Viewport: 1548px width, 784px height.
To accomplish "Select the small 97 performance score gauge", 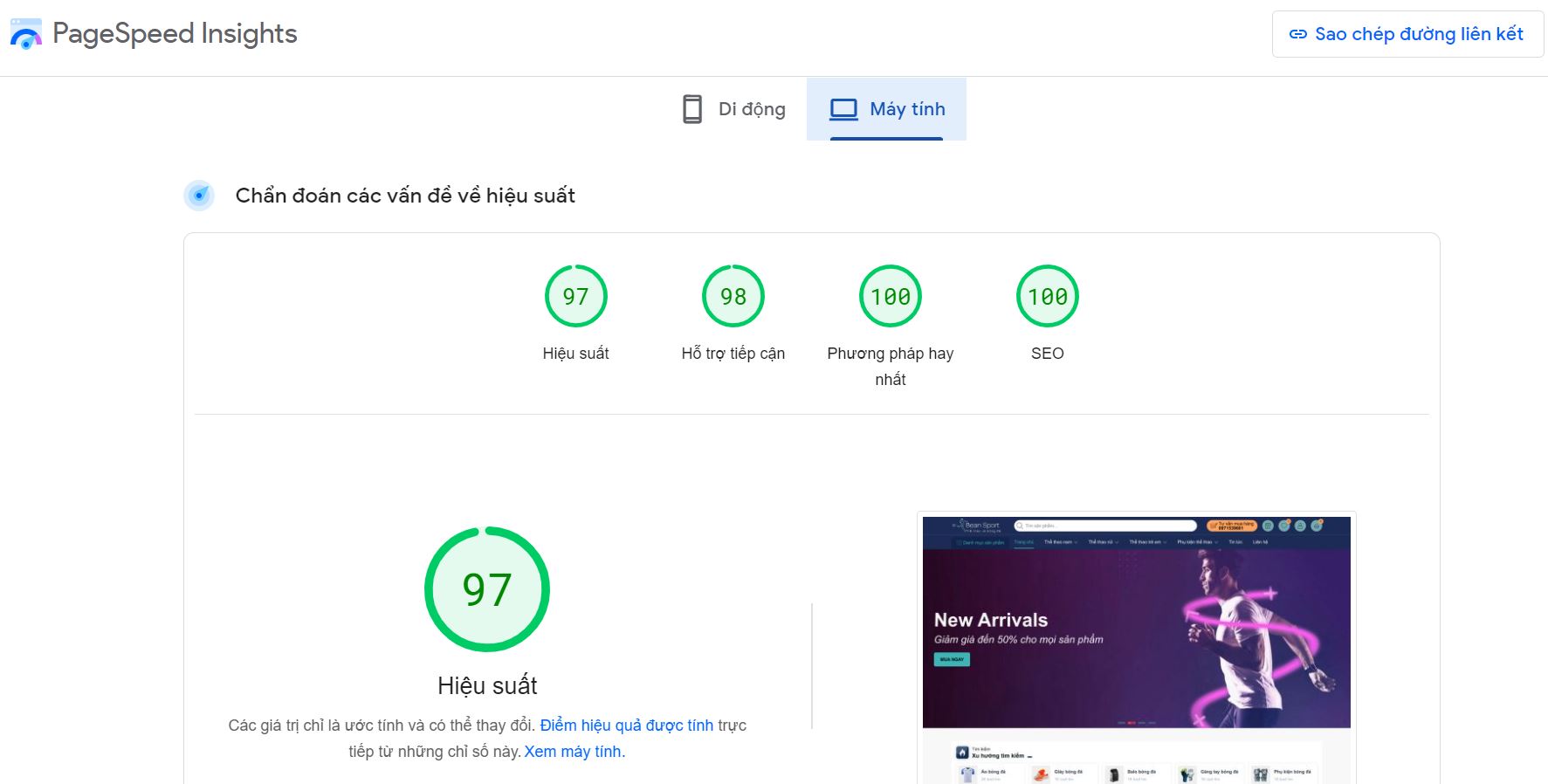I will (x=575, y=297).
